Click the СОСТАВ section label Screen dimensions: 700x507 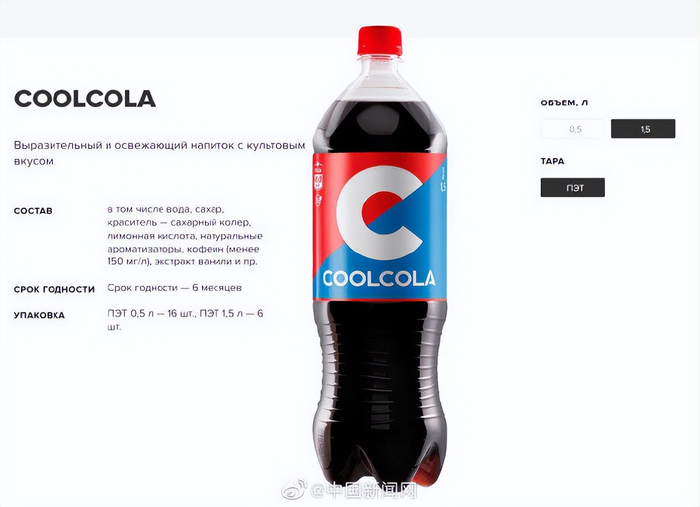[x=33, y=211]
